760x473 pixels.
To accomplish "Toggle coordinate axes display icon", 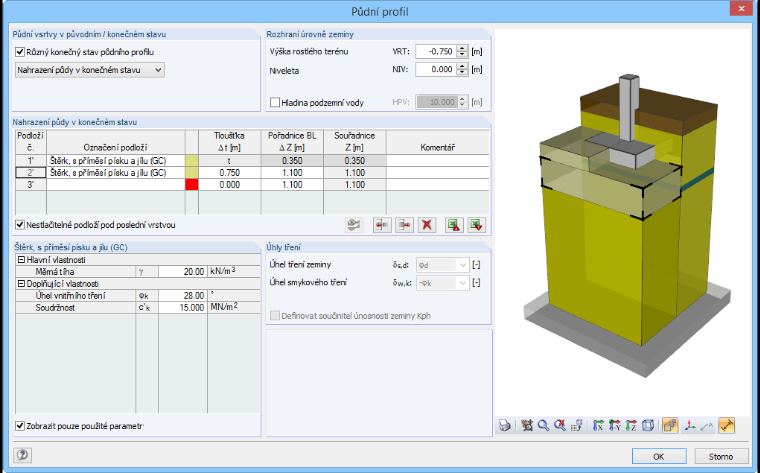I will 690,426.
